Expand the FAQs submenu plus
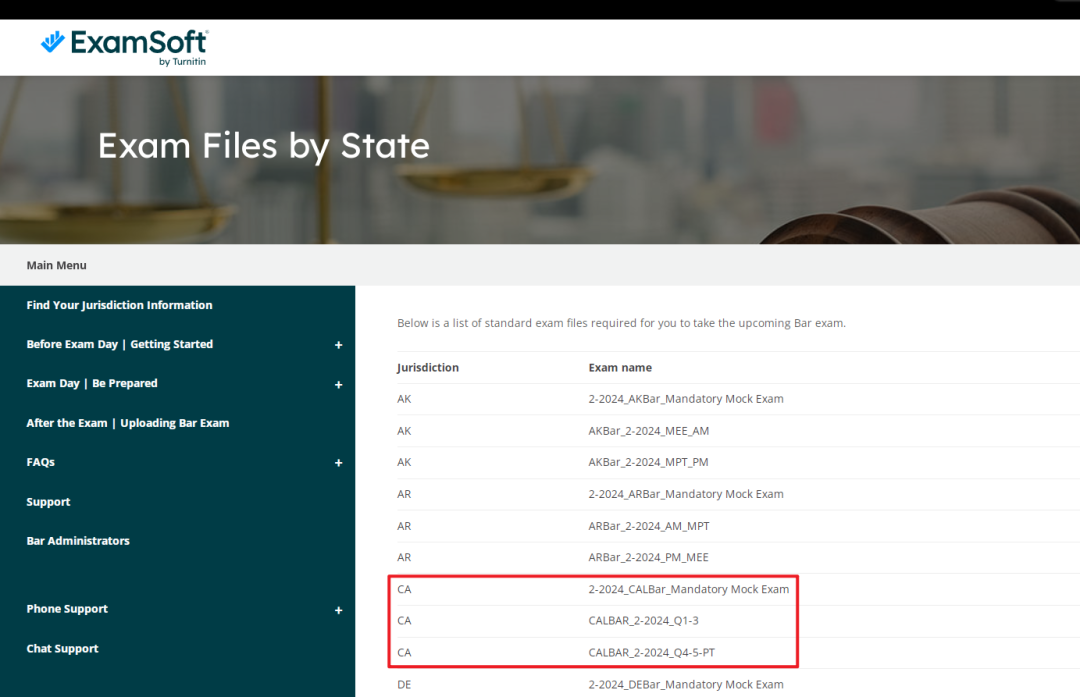Viewport: 1080px width, 697px height. [x=338, y=463]
